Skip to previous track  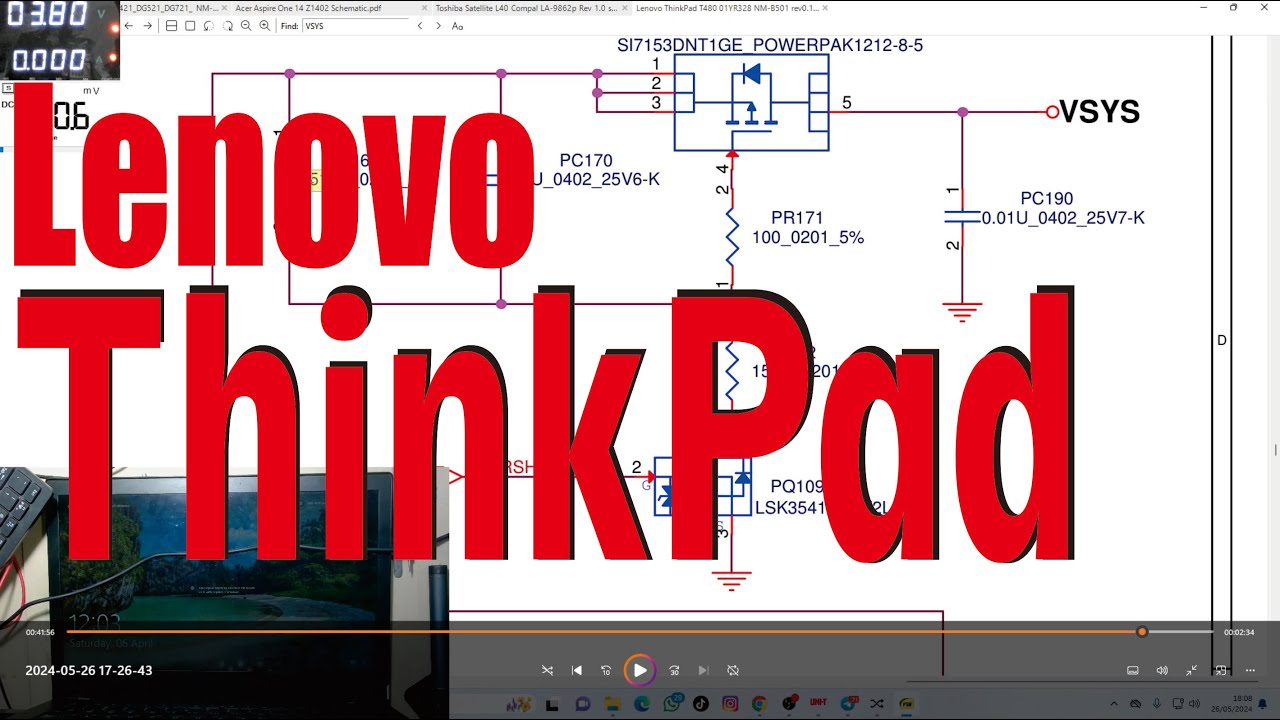click(x=577, y=670)
